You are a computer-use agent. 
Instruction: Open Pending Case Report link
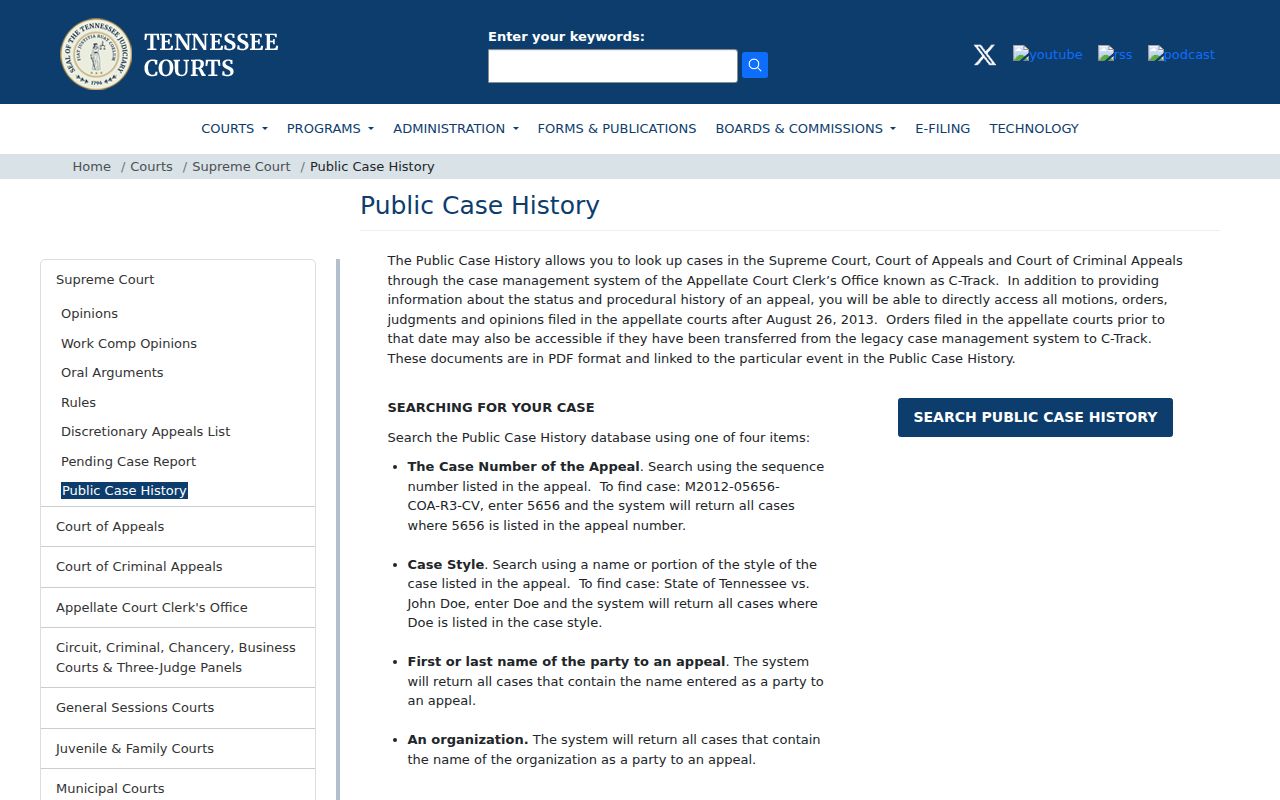pyautogui.click(x=128, y=461)
